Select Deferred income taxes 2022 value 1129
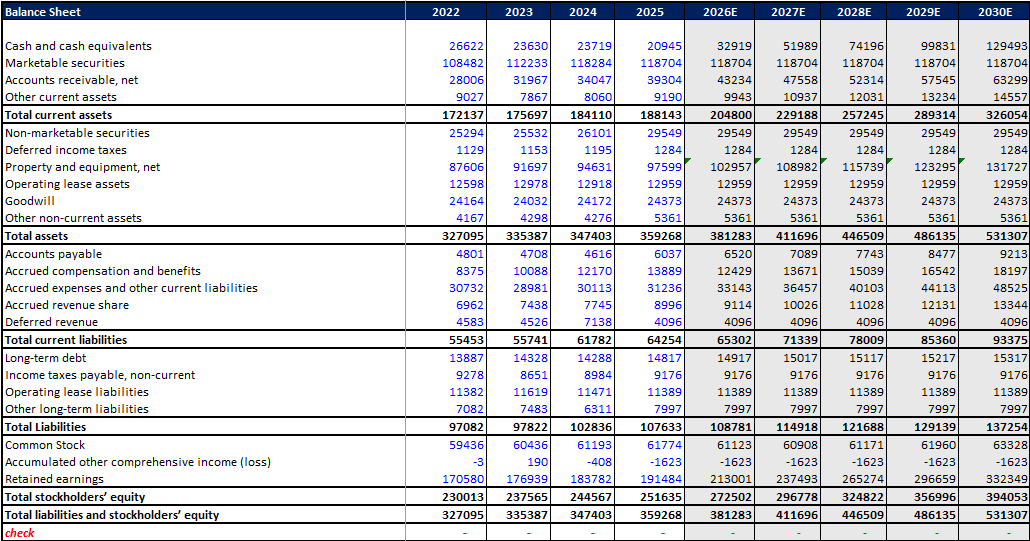The width and height of the screenshot is (1030, 541). click(470, 150)
